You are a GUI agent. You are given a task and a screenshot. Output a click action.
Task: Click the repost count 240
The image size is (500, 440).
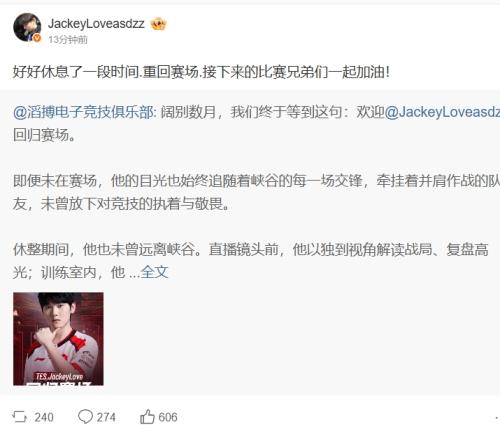(44, 417)
